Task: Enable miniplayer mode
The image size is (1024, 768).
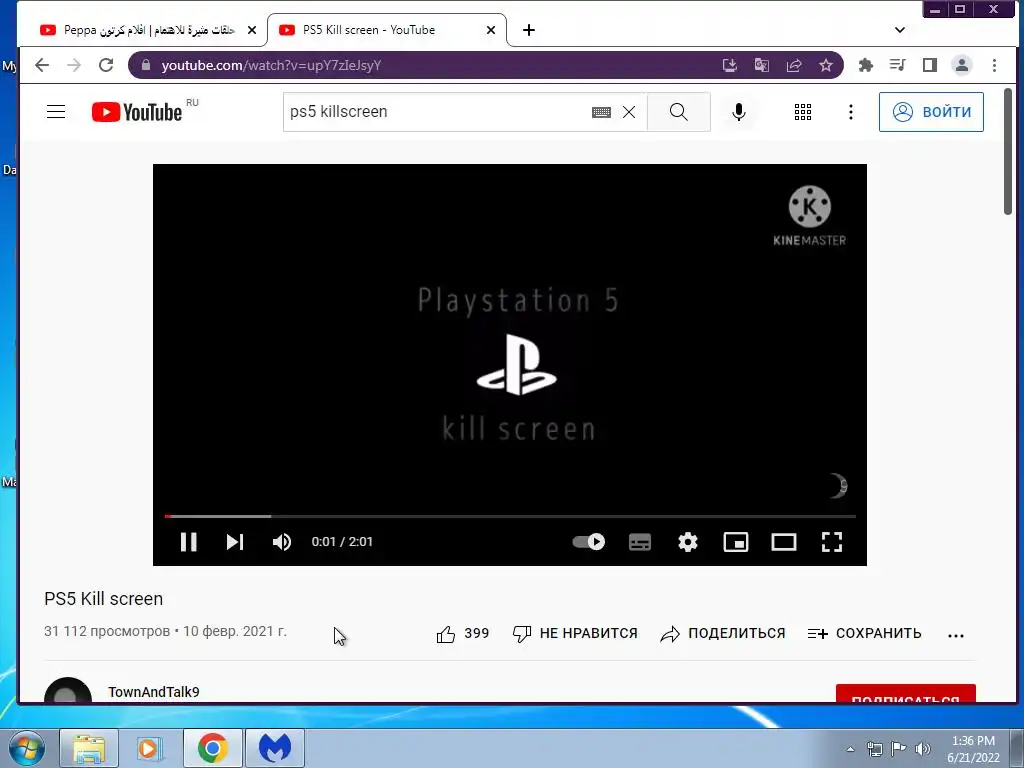Action: coord(736,542)
